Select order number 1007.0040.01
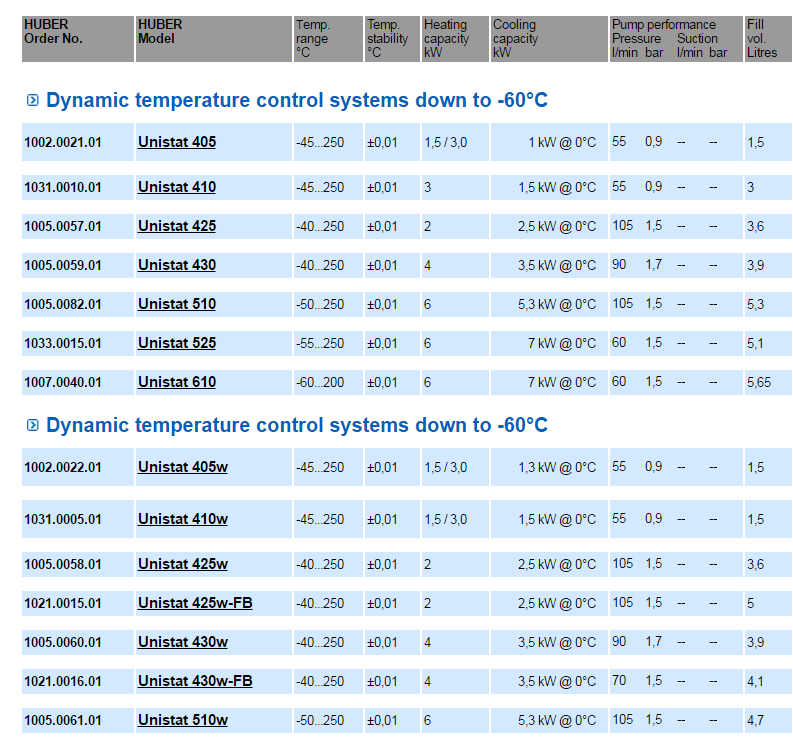The height and width of the screenshot is (749, 793). coord(63,382)
